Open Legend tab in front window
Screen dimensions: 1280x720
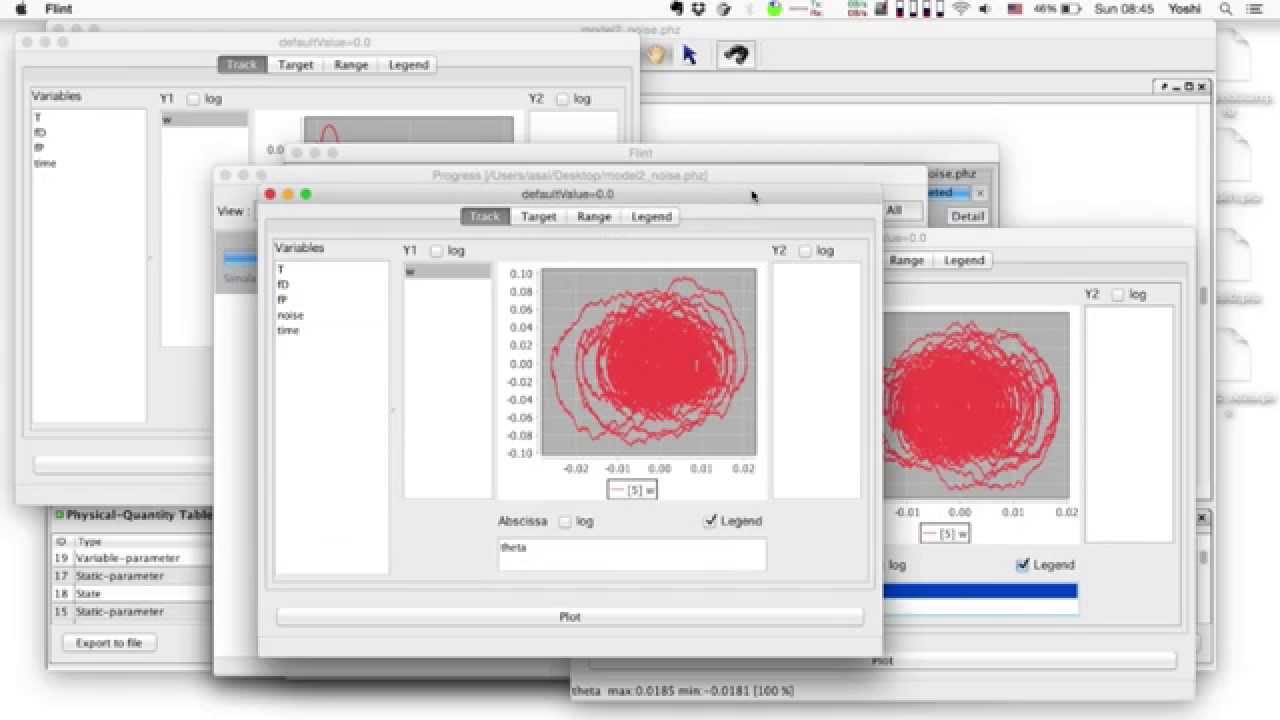(x=651, y=217)
